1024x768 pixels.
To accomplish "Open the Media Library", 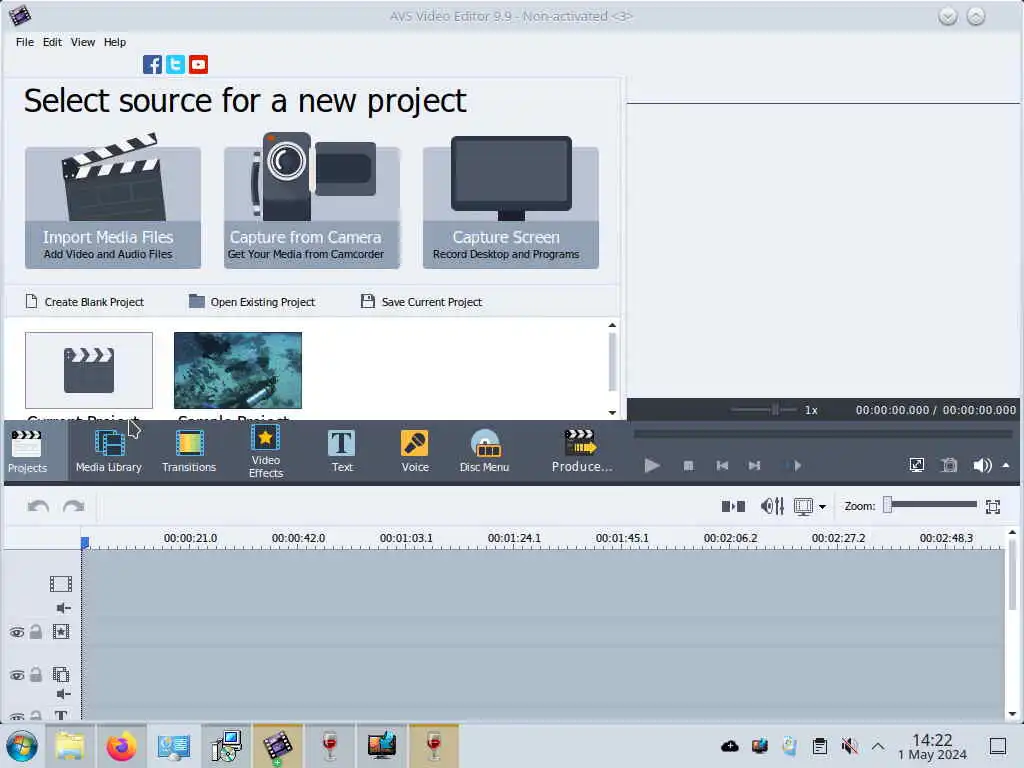I will click(108, 452).
